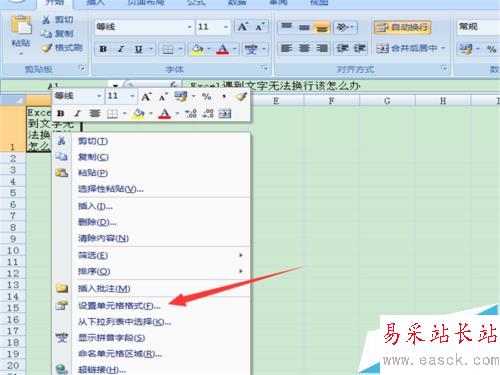Click increase indent in the ribbon
Image resolution: width=500 pixels, height=375 pixels.
tap(359, 49)
